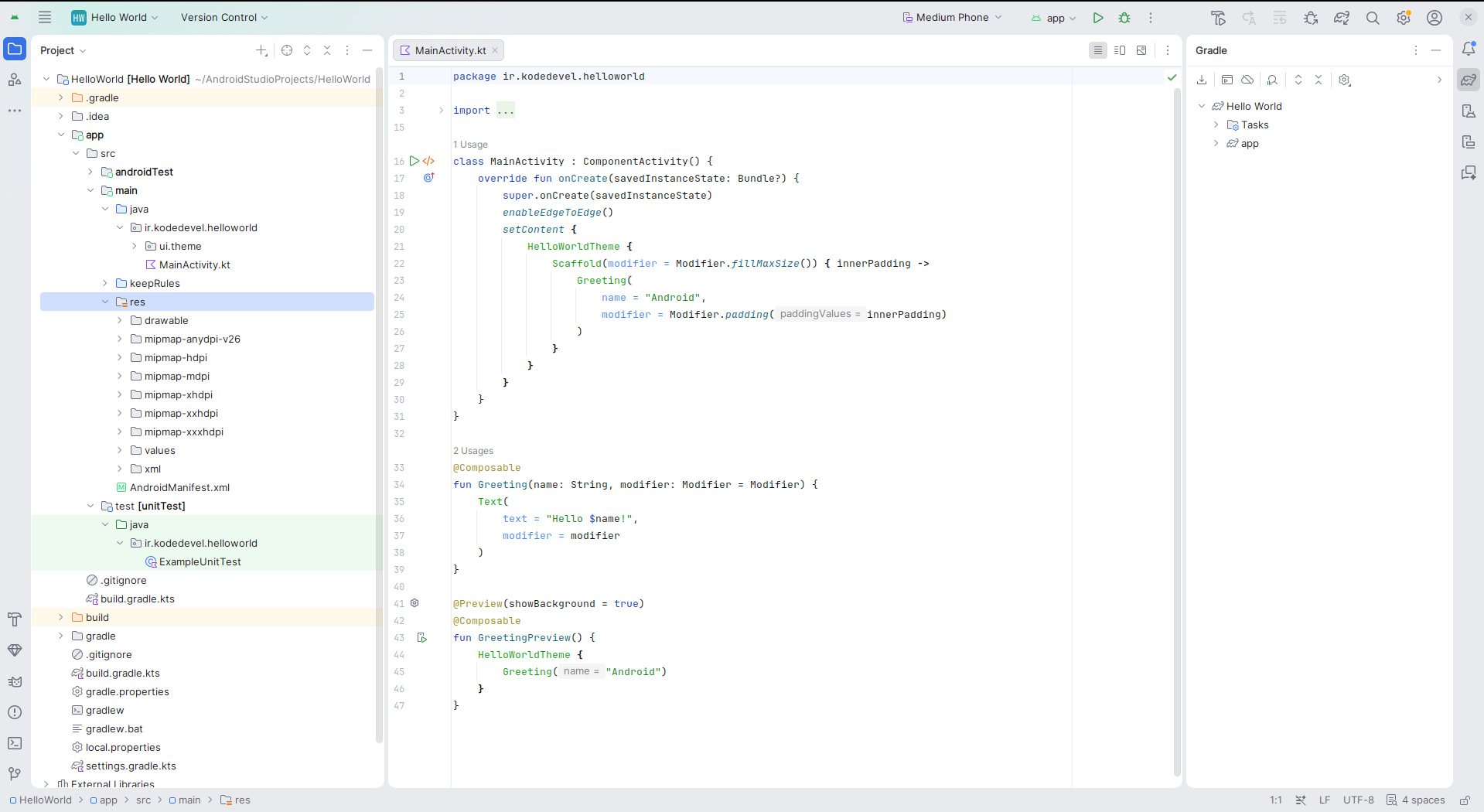Viewport: 1484px width, 812px height.
Task: Run the app configuration
Action: coord(1098,17)
